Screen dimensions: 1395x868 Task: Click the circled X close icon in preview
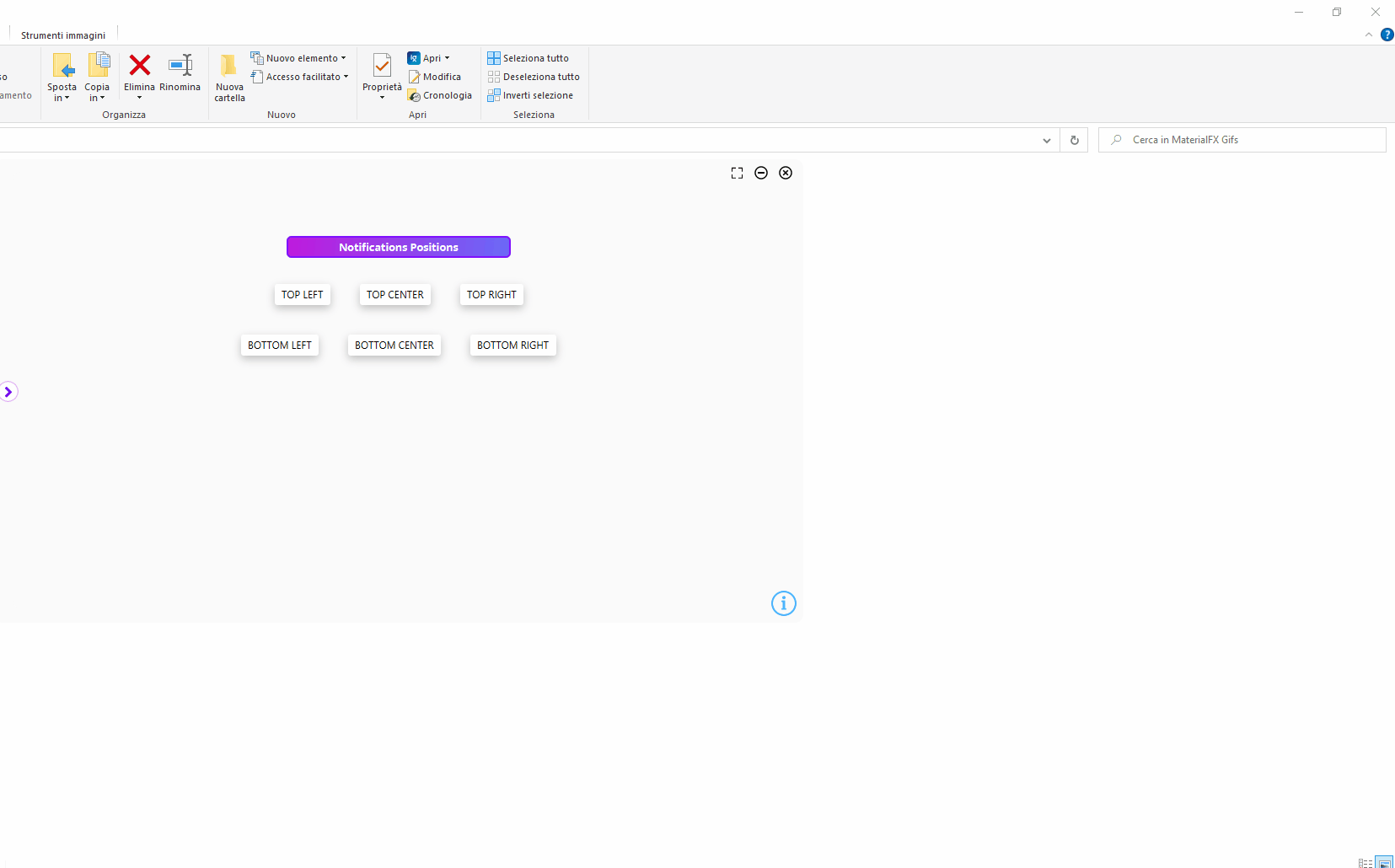(x=786, y=173)
